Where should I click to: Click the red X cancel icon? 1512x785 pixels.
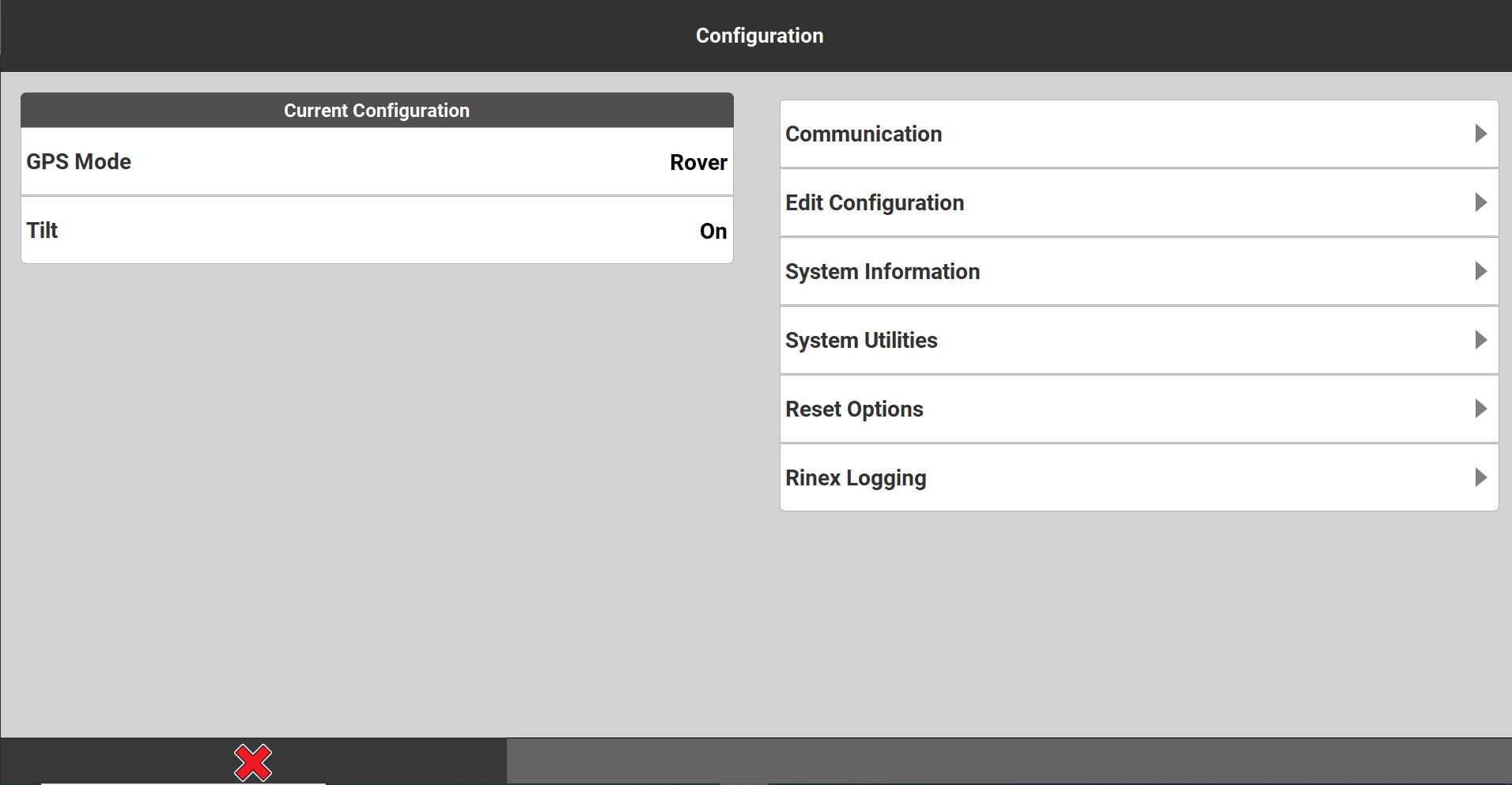pyautogui.click(x=253, y=763)
